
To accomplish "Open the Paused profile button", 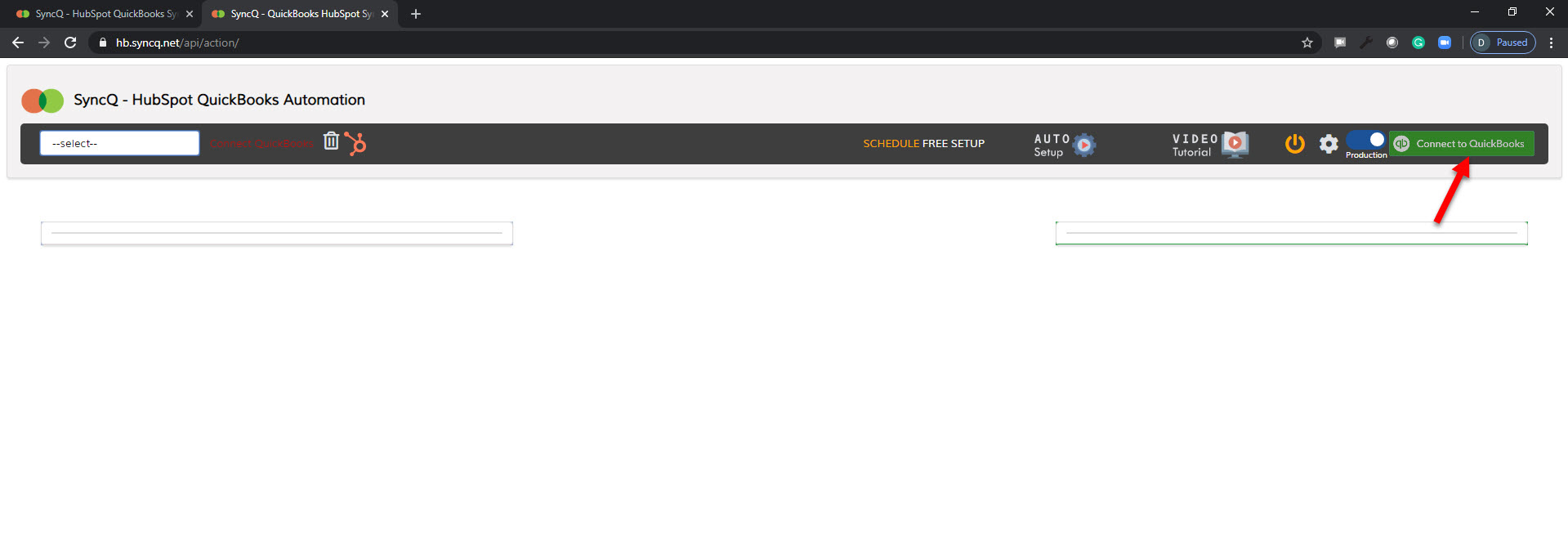I will [x=1503, y=43].
